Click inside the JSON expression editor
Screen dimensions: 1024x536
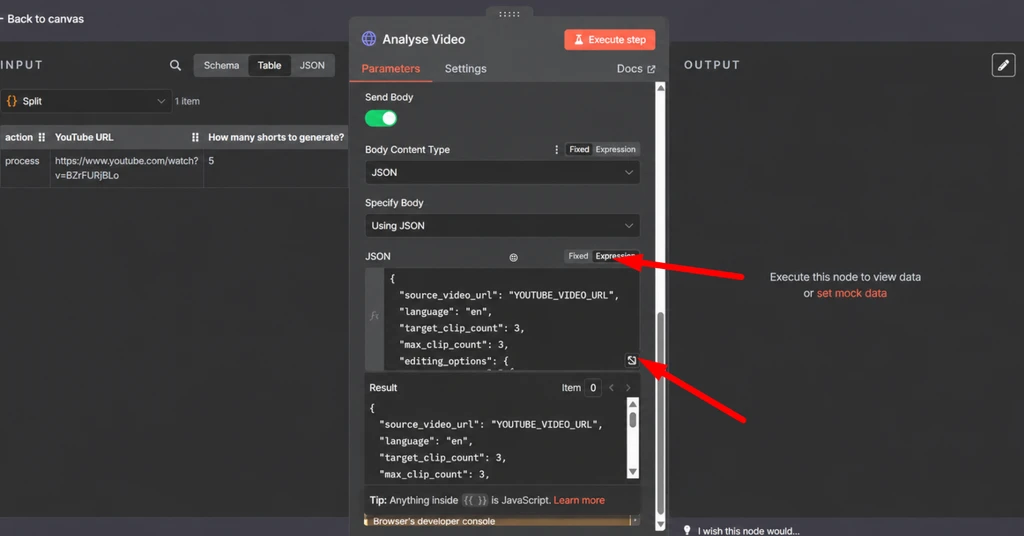(511, 319)
